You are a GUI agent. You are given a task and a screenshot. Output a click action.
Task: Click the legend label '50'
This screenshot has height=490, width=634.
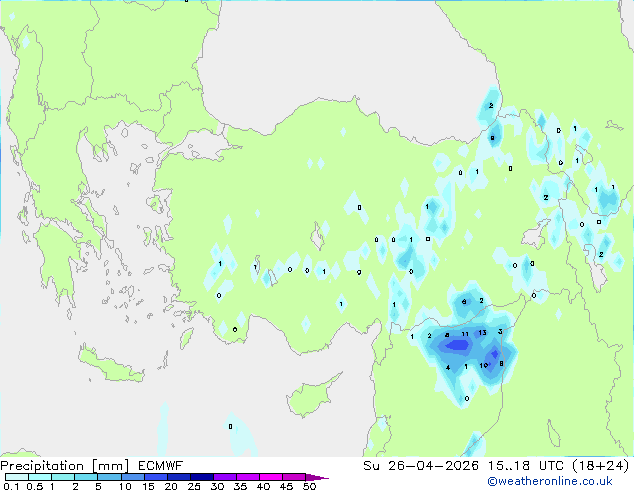click(309, 486)
